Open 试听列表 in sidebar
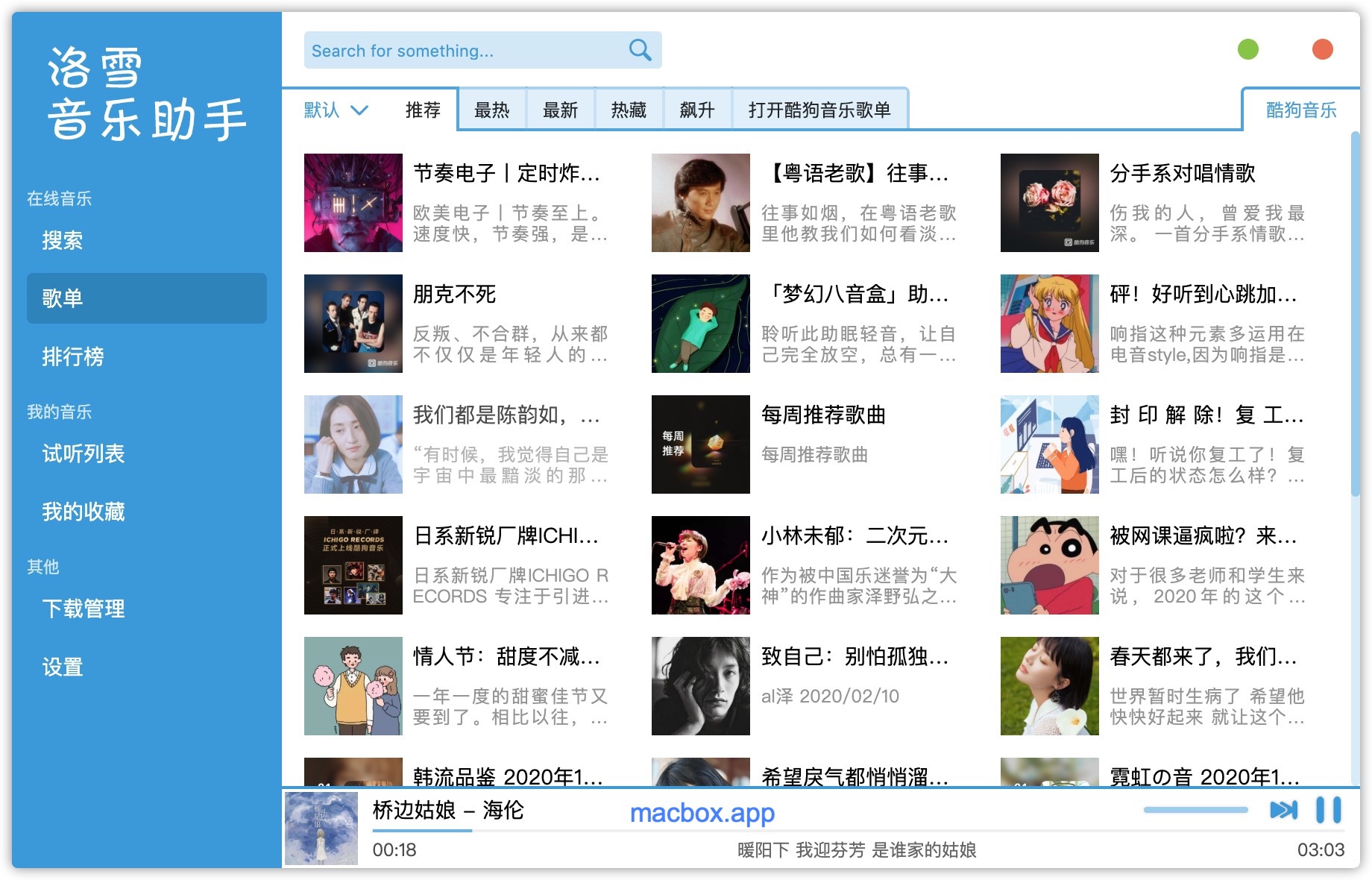Image resolution: width=1372 pixels, height=880 pixels. pos(146,453)
